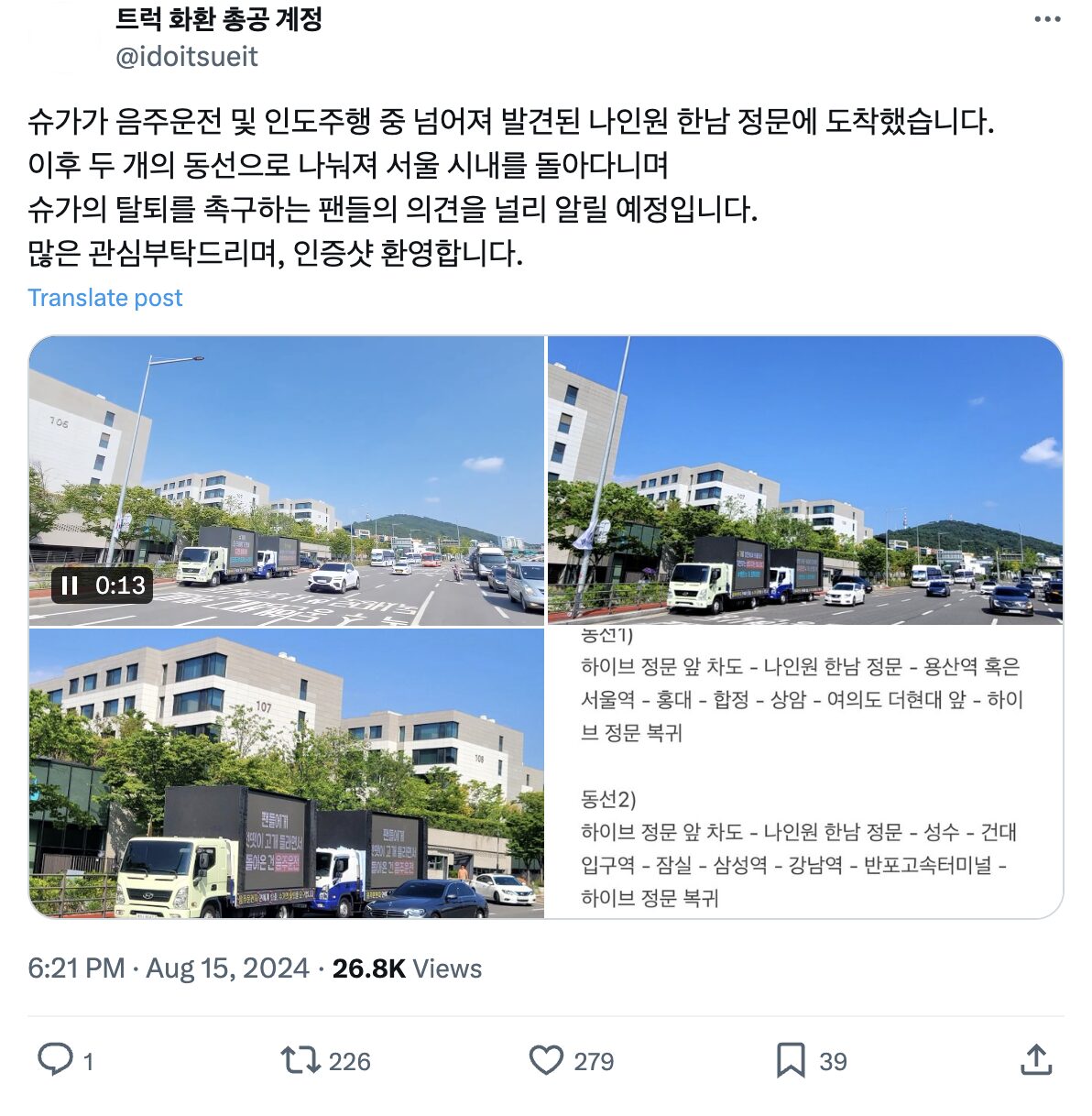Open the video thumbnail with street view

click(x=287, y=480)
